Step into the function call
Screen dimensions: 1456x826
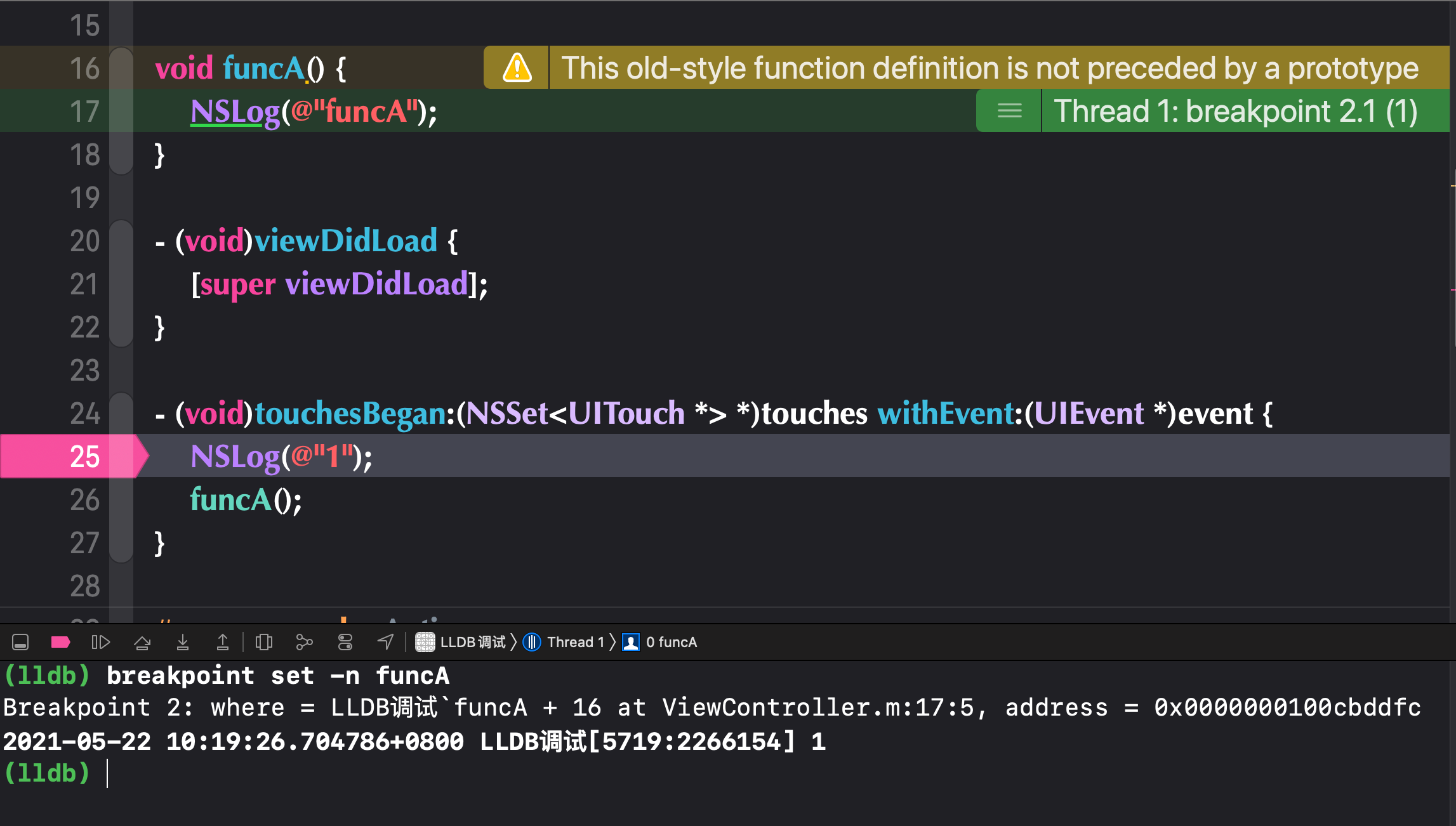click(x=183, y=642)
